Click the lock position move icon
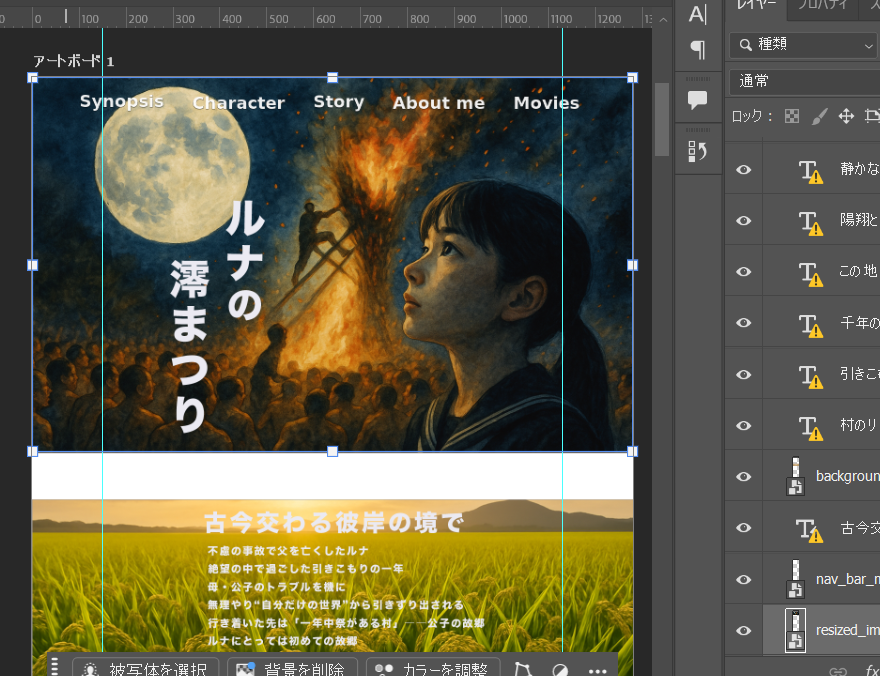 846,116
